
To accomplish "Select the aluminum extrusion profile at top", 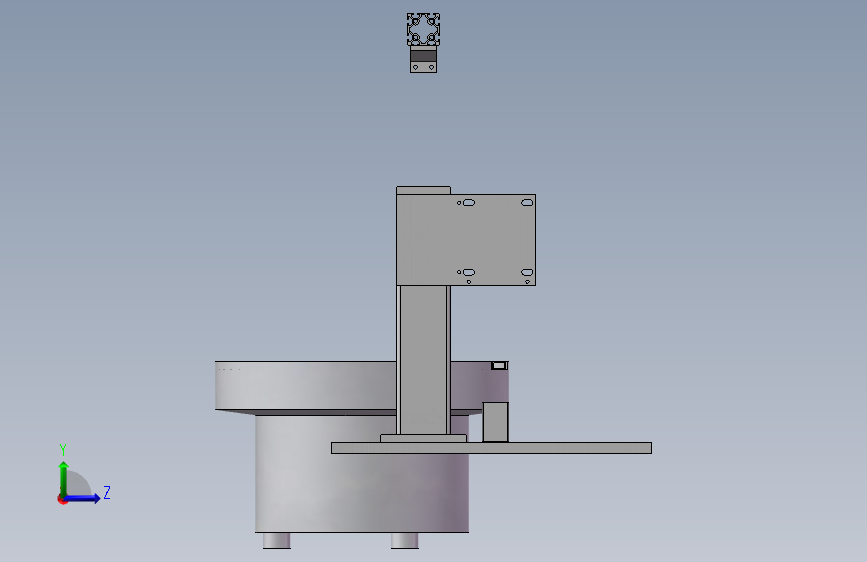I will tap(424, 29).
